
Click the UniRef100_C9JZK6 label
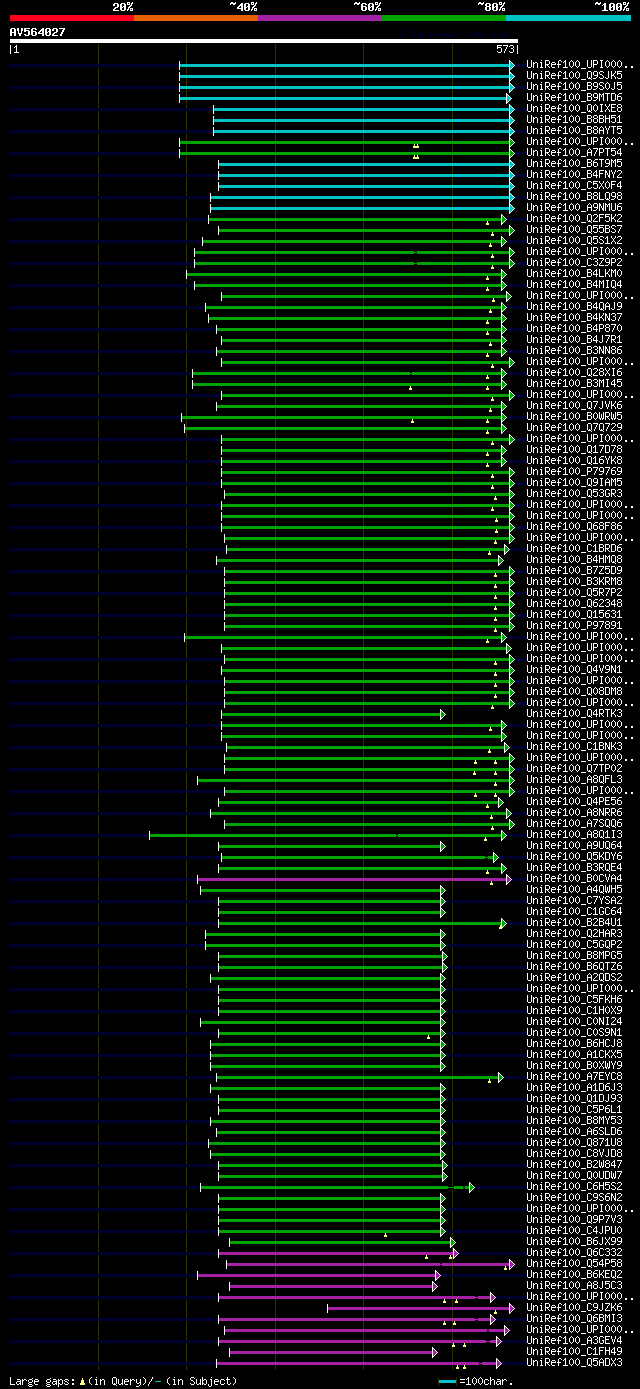575,1307
